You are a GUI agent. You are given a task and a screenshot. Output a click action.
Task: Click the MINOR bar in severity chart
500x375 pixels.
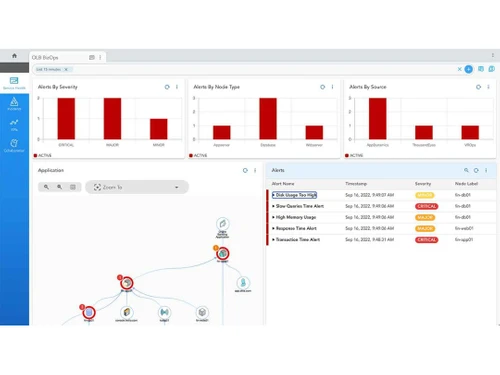159,129
